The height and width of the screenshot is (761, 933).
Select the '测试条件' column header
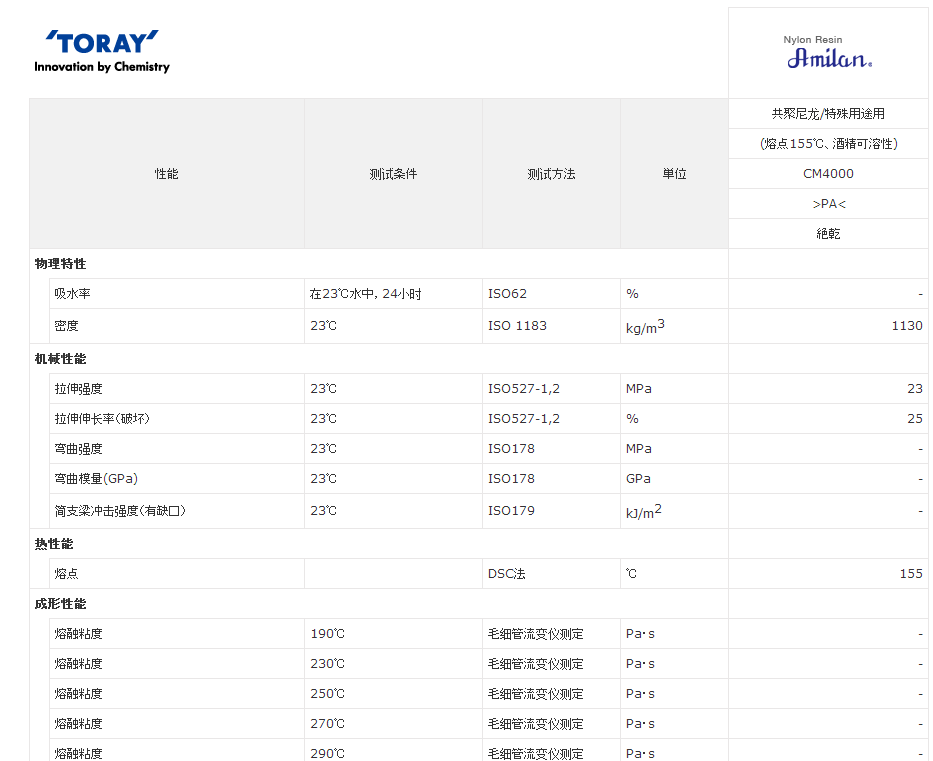coord(393,174)
